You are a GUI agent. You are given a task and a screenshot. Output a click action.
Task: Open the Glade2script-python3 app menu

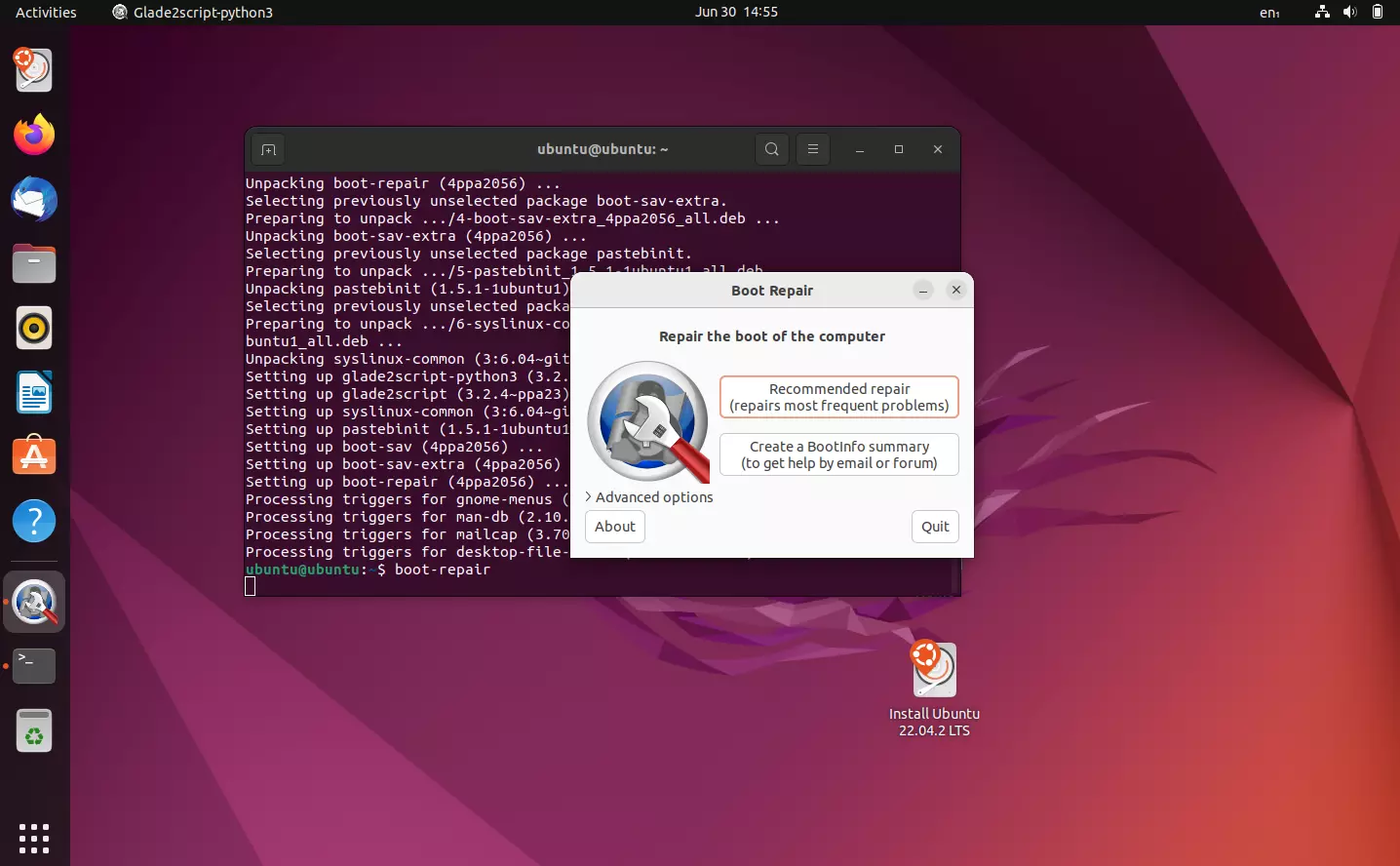[x=192, y=13]
